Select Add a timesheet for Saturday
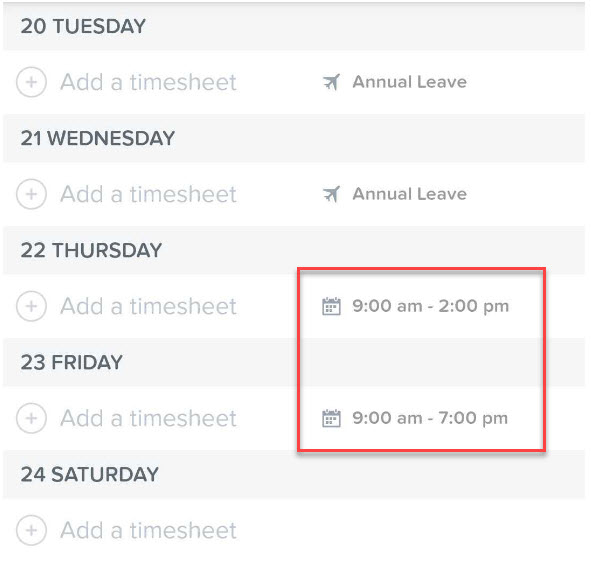Viewport: 591px width, 562px height. click(149, 530)
